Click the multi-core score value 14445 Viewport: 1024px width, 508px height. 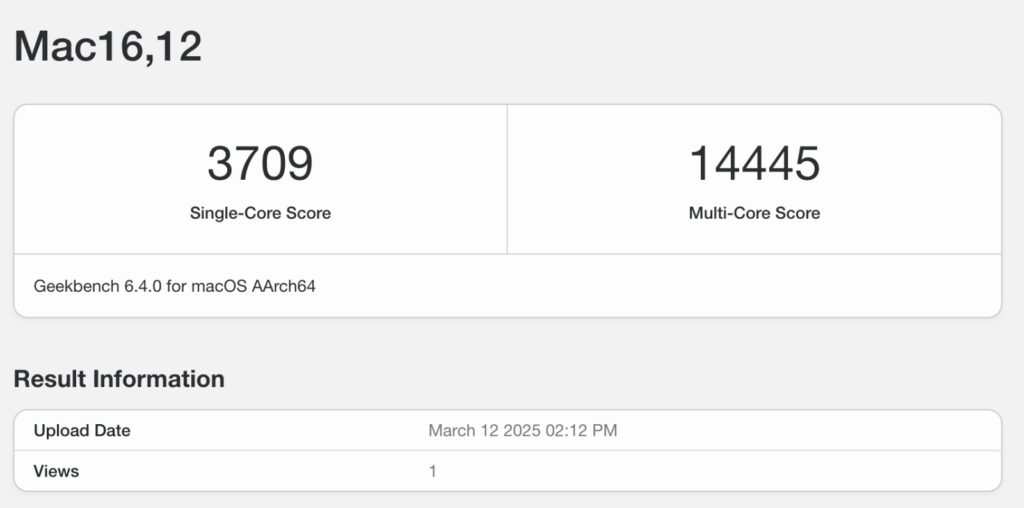(x=754, y=164)
